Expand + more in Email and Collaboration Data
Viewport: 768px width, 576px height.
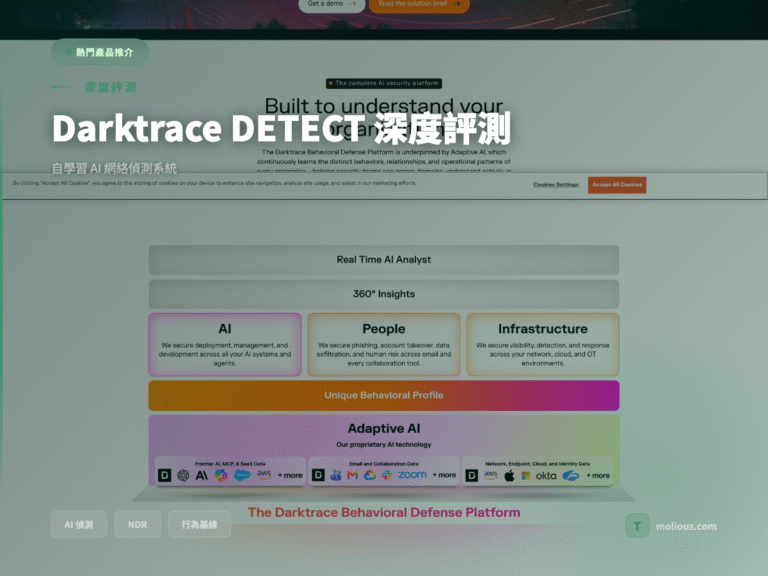[x=444, y=475]
